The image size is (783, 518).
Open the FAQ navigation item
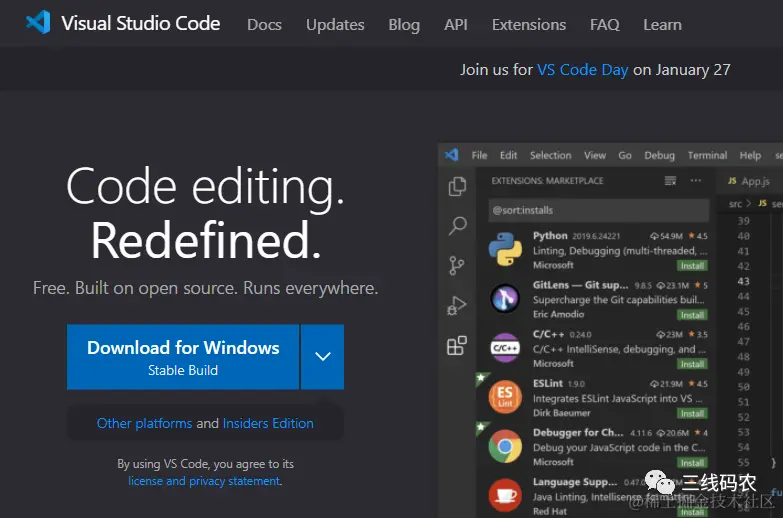click(x=604, y=24)
